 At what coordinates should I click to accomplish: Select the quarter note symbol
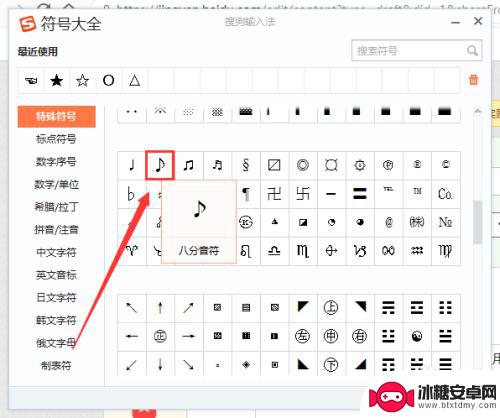pyautogui.click(x=132, y=165)
